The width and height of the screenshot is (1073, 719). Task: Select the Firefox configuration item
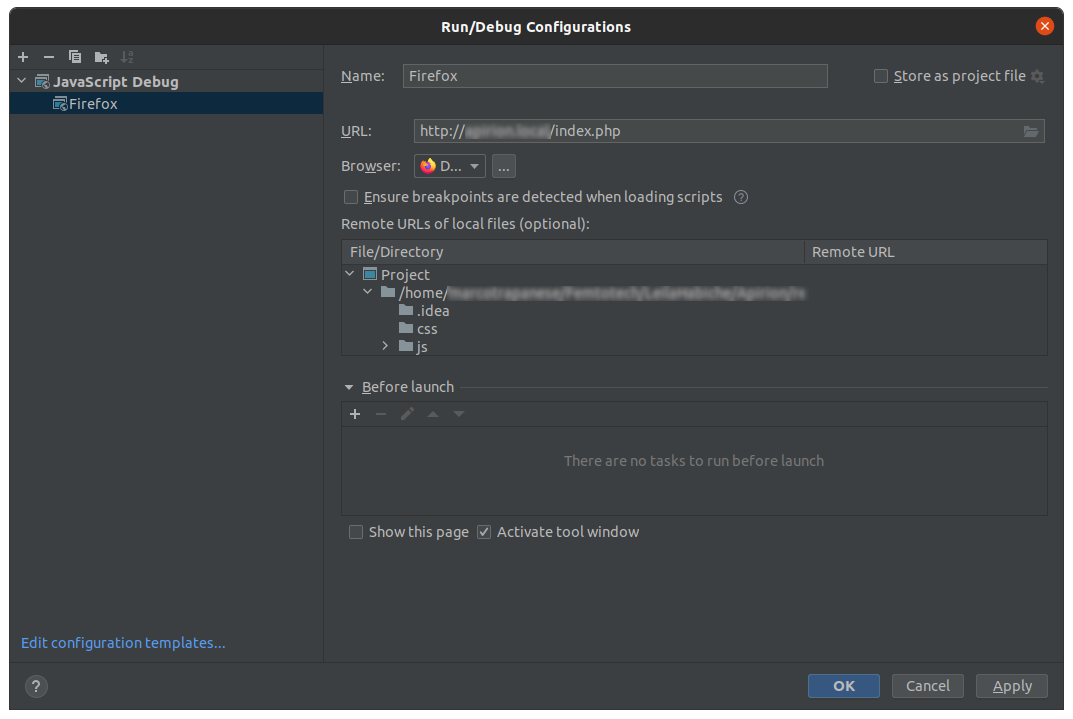coord(93,103)
